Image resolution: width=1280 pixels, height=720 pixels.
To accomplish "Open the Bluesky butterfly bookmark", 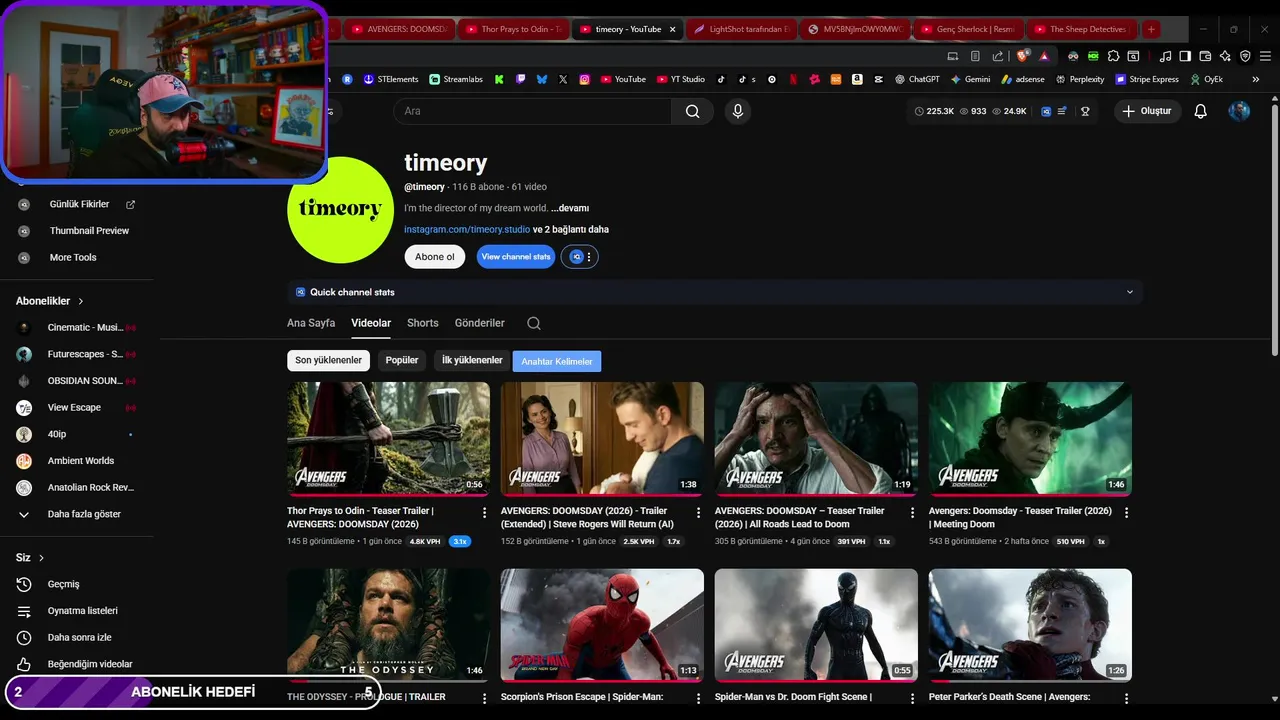I will [x=542, y=79].
